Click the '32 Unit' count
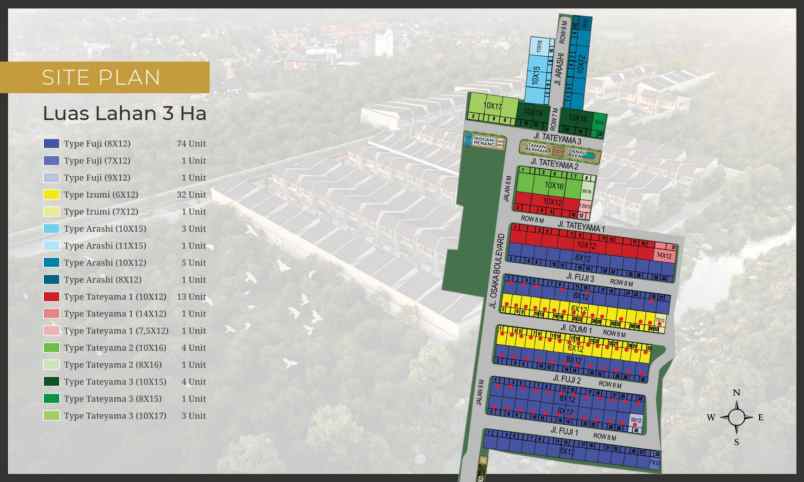 coord(191,194)
